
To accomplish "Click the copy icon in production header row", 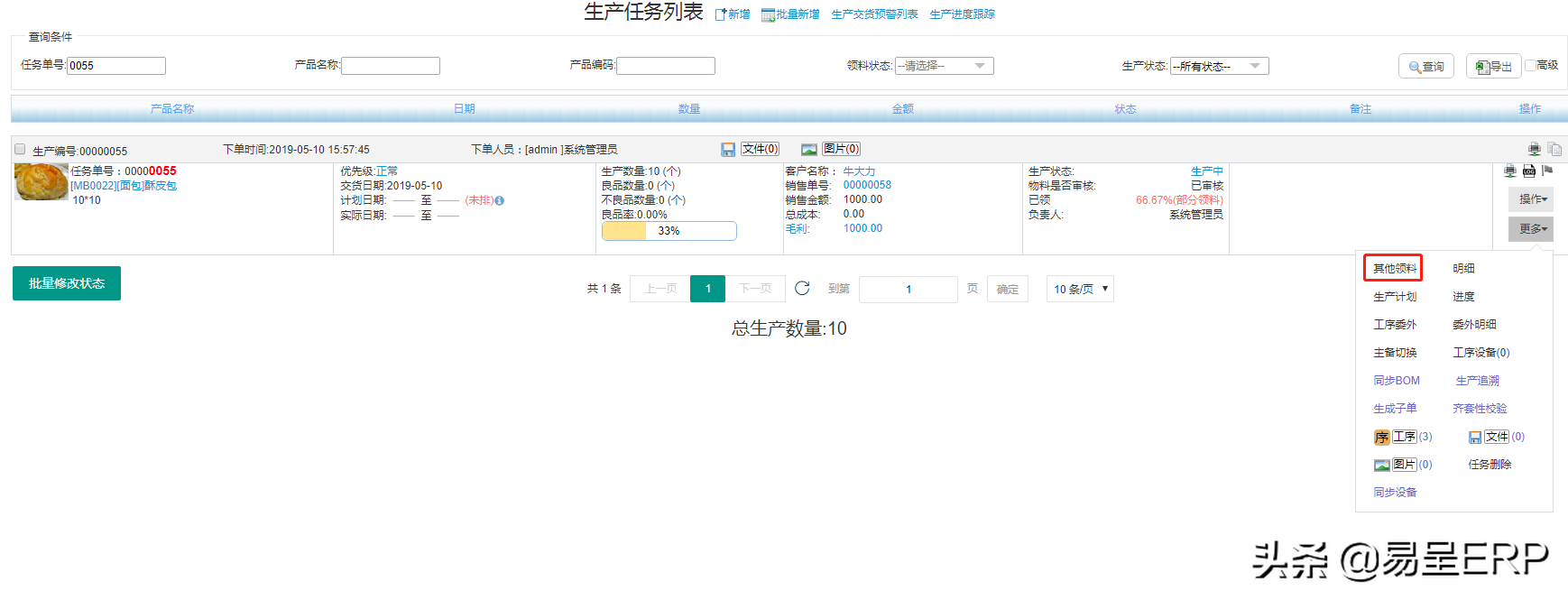I will coord(1554,150).
